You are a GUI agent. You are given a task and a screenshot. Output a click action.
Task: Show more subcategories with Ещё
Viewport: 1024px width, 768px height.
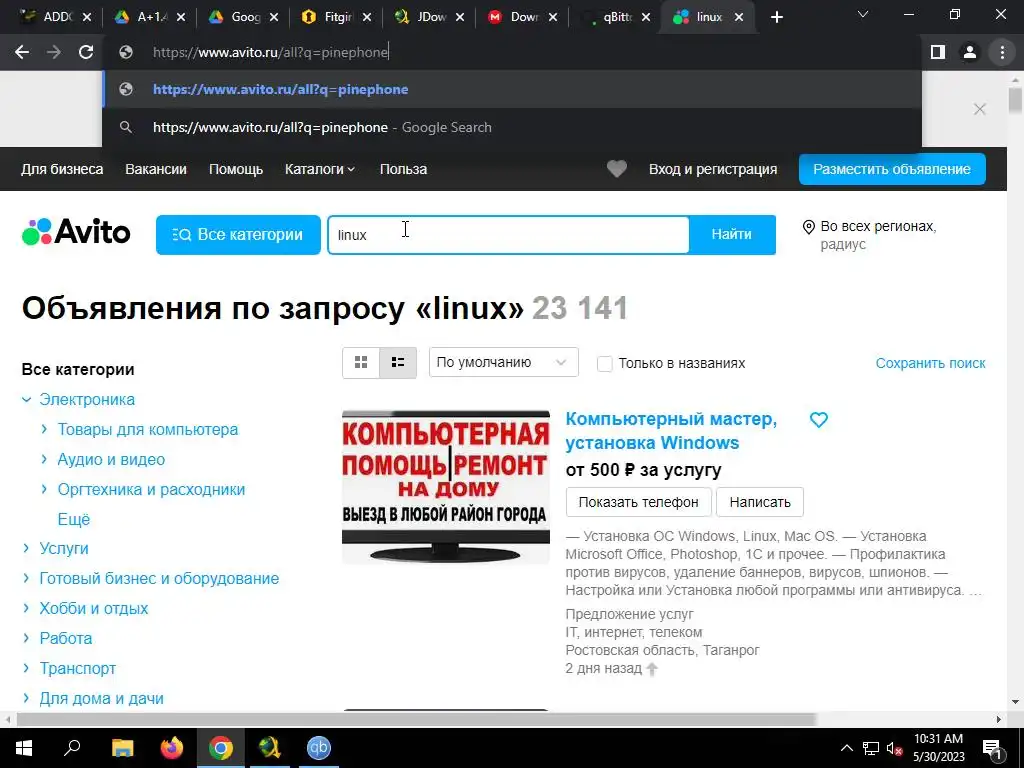point(74,519)
